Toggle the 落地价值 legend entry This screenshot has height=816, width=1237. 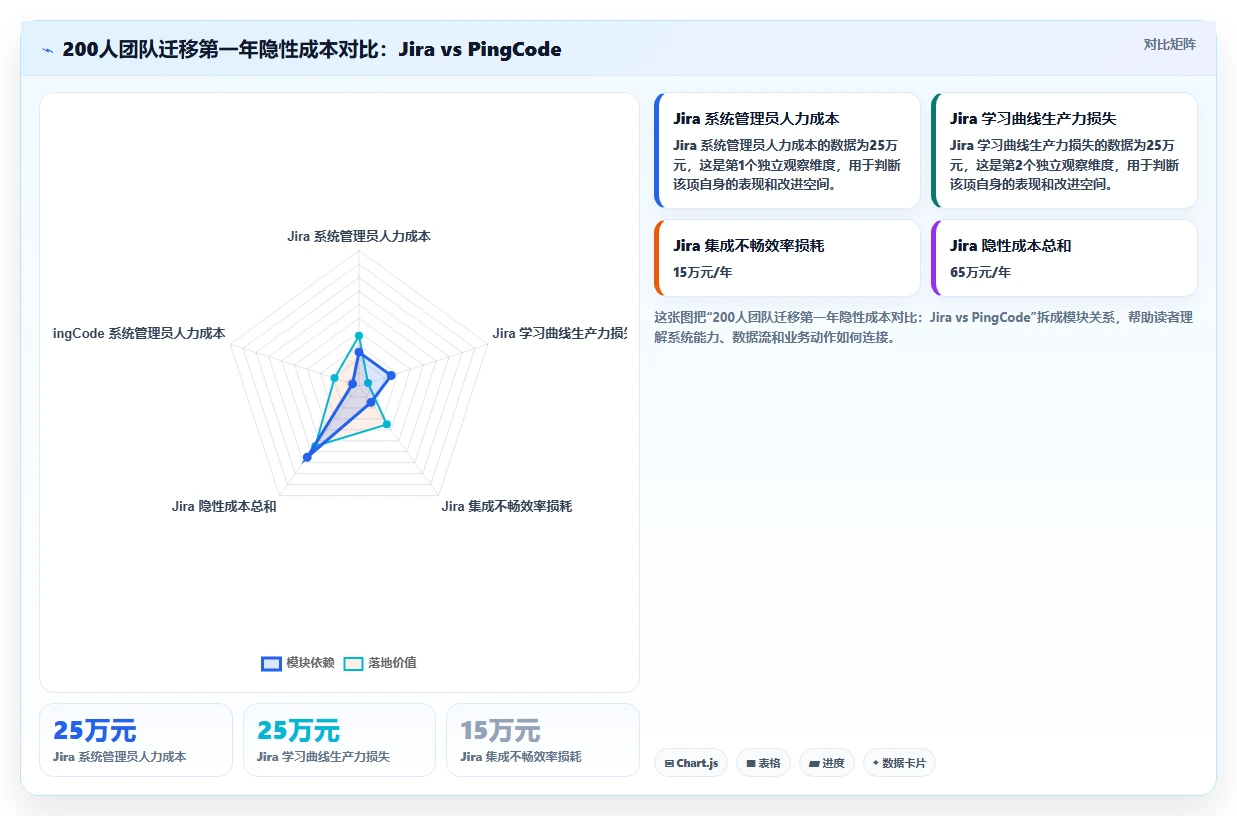pos(380,663)
